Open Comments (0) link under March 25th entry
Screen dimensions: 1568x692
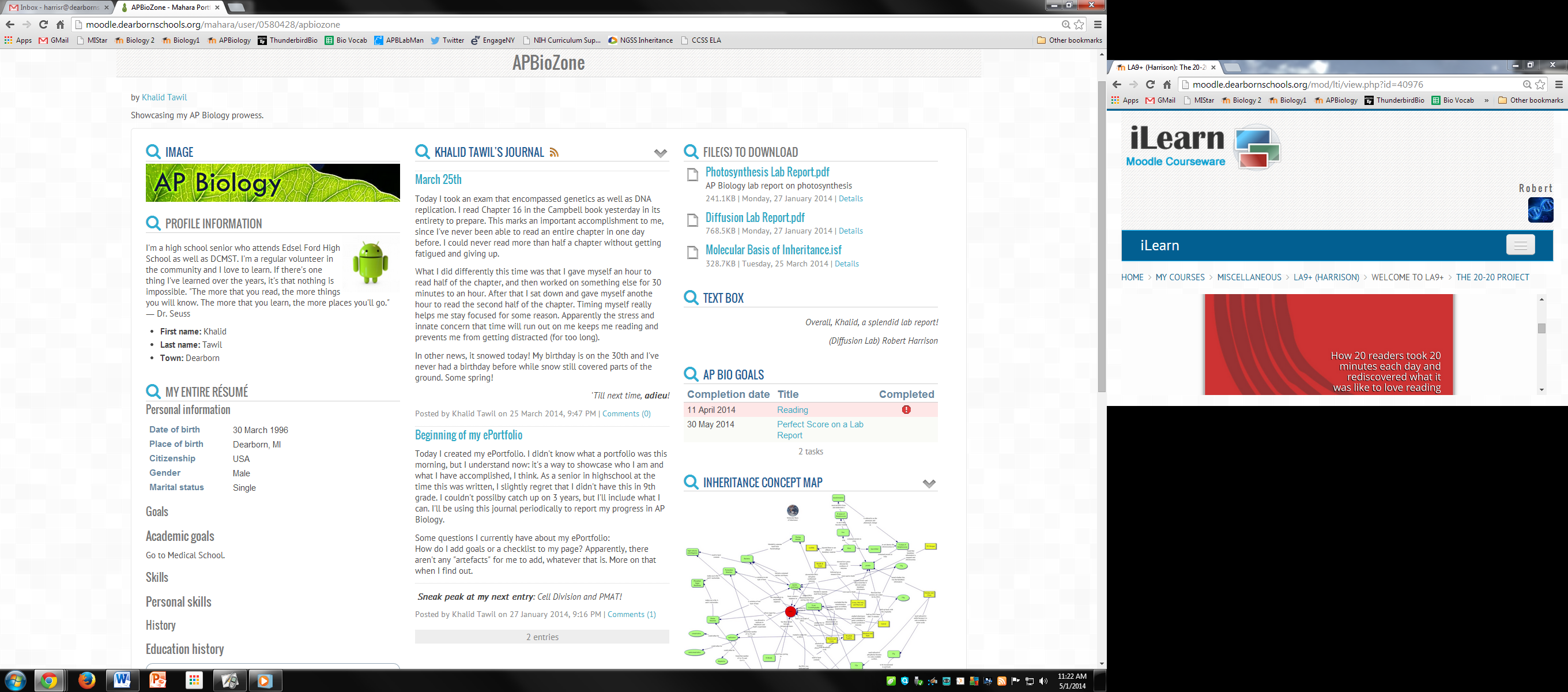pos(627,413)
